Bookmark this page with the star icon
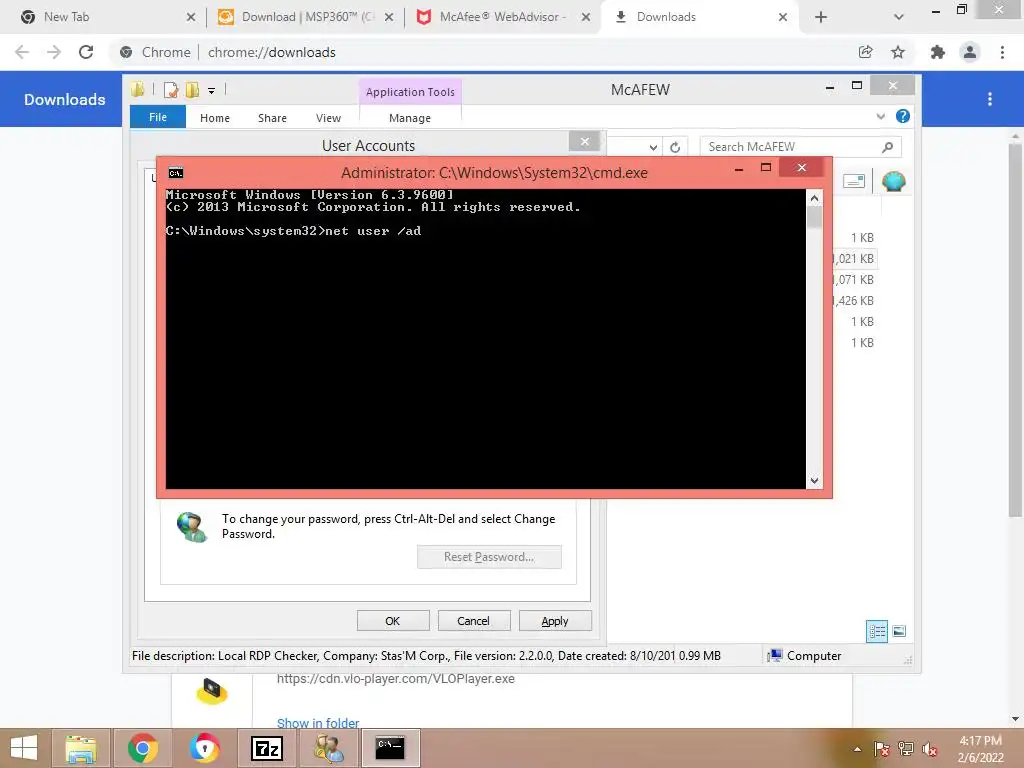Image resolution: width=1024 pixels, height=768 pixels. coord(898,52)
